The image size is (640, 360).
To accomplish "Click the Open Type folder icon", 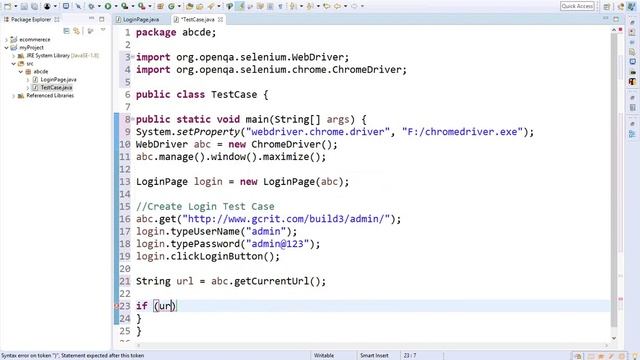I will point(189,6).
